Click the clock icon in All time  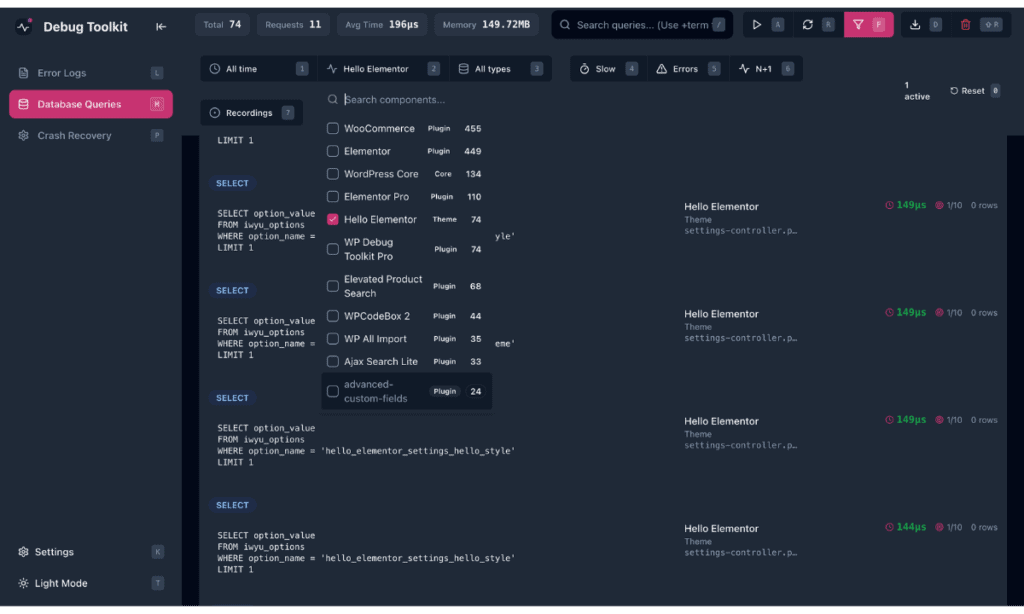click(214, 69)
